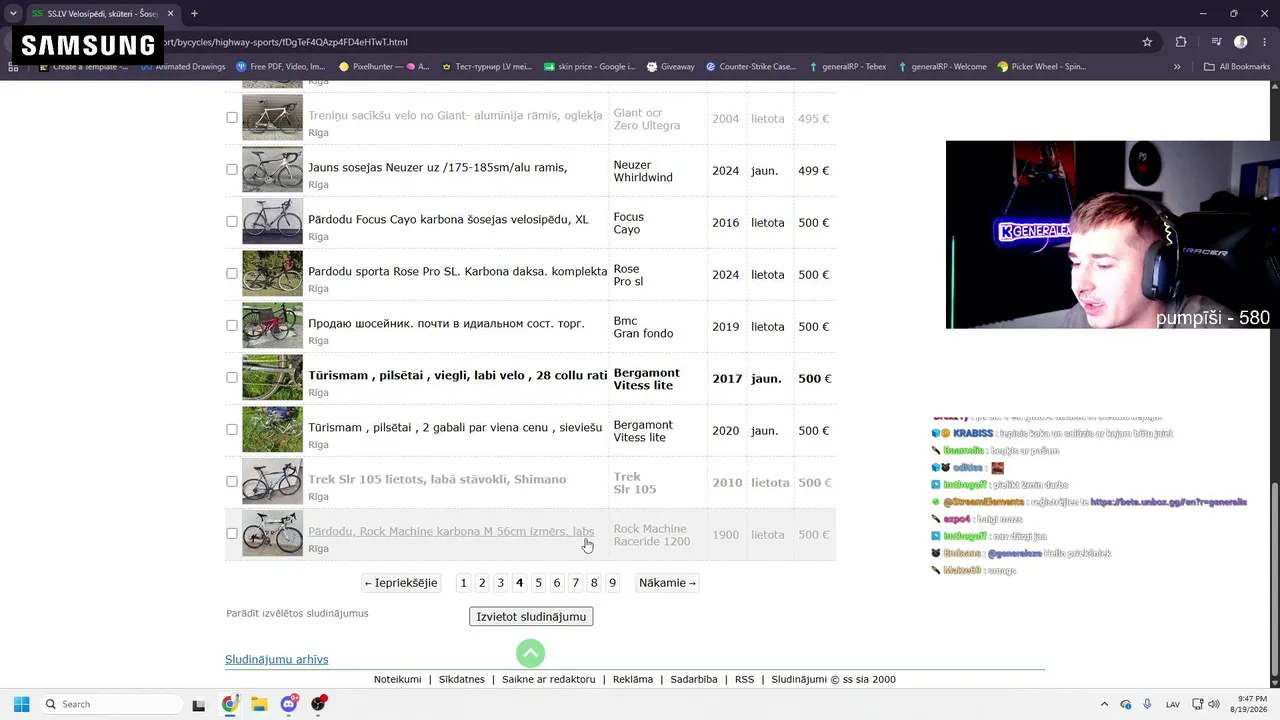Open the skin price Google bookmark
Screen dimensions: 1280x720
pos(589,67)
